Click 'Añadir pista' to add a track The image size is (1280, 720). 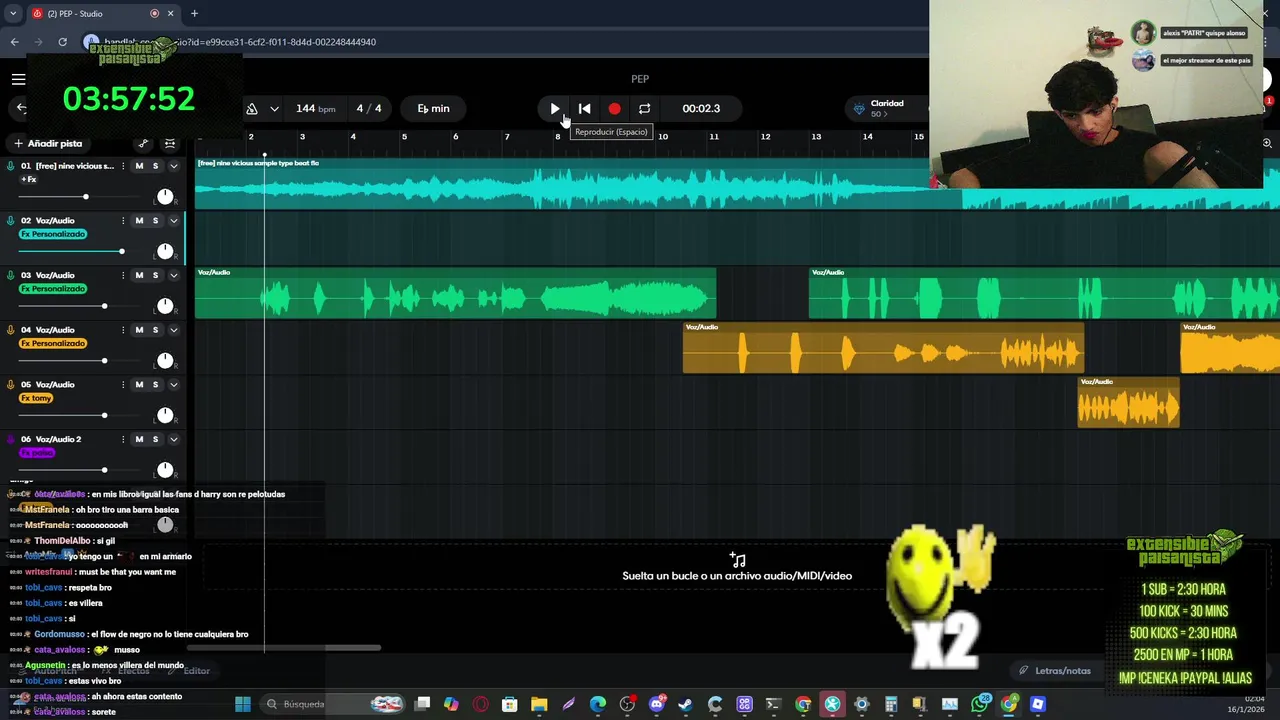coord(48,143)
